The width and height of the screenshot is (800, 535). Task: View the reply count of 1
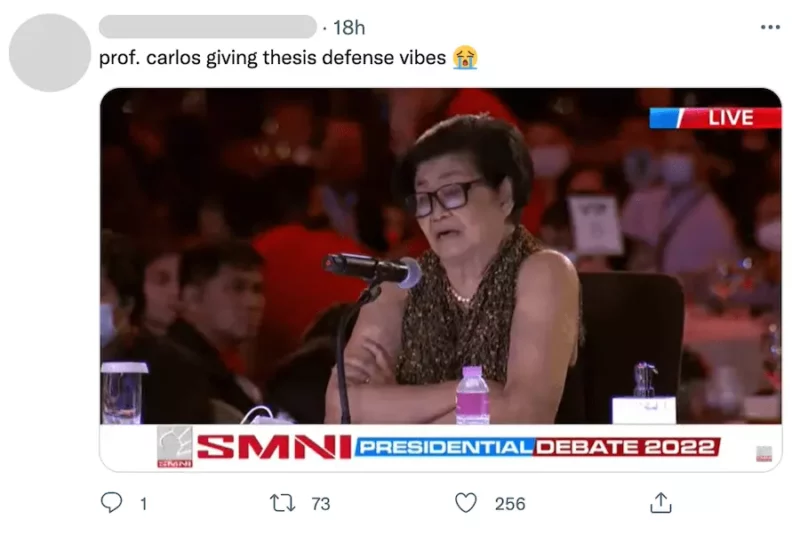(x=143, y=504)
